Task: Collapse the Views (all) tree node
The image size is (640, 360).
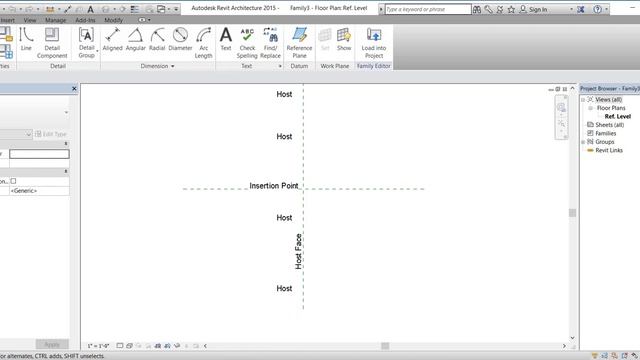Action: [583, 100]
